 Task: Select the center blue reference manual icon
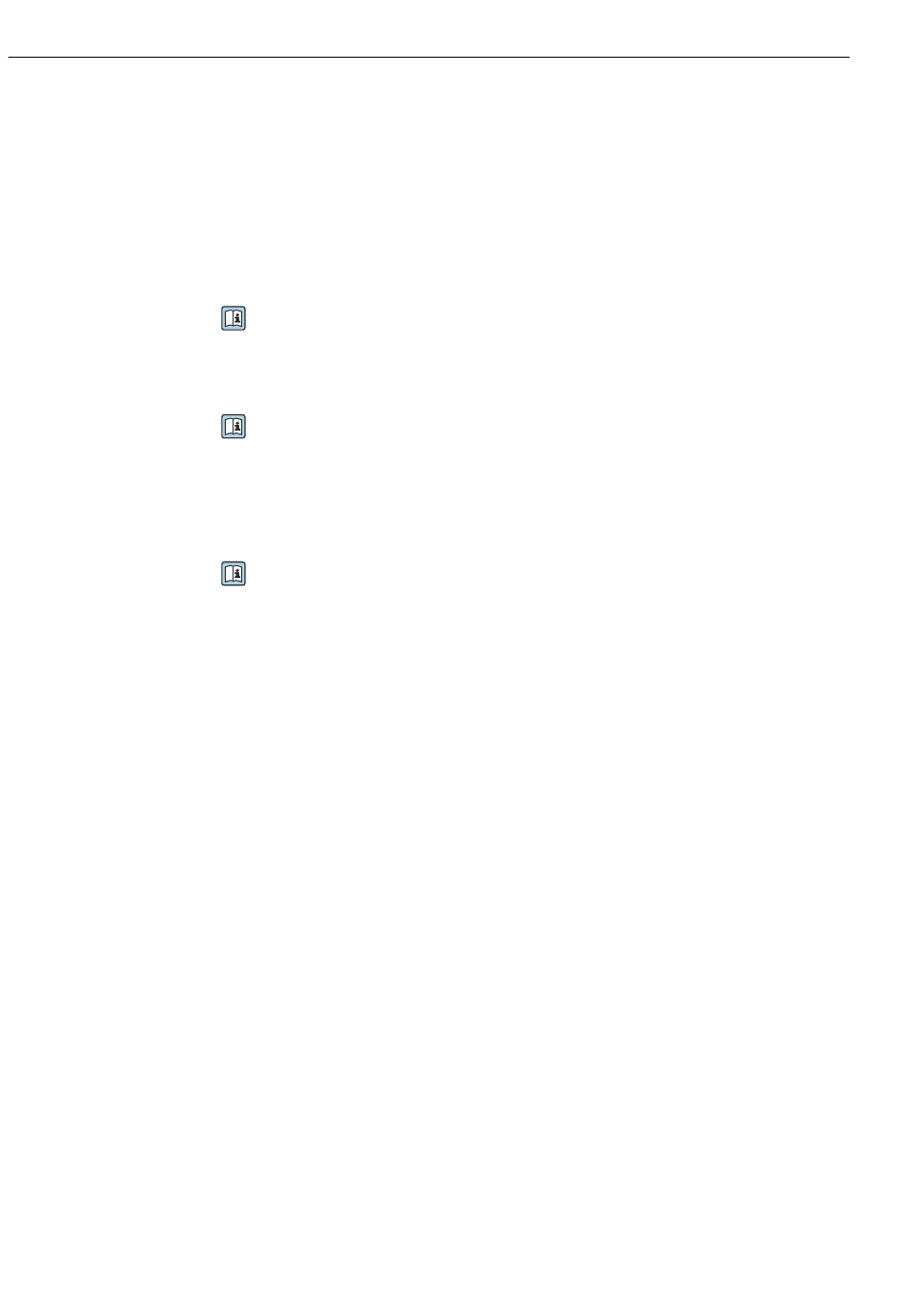point(234,427)
